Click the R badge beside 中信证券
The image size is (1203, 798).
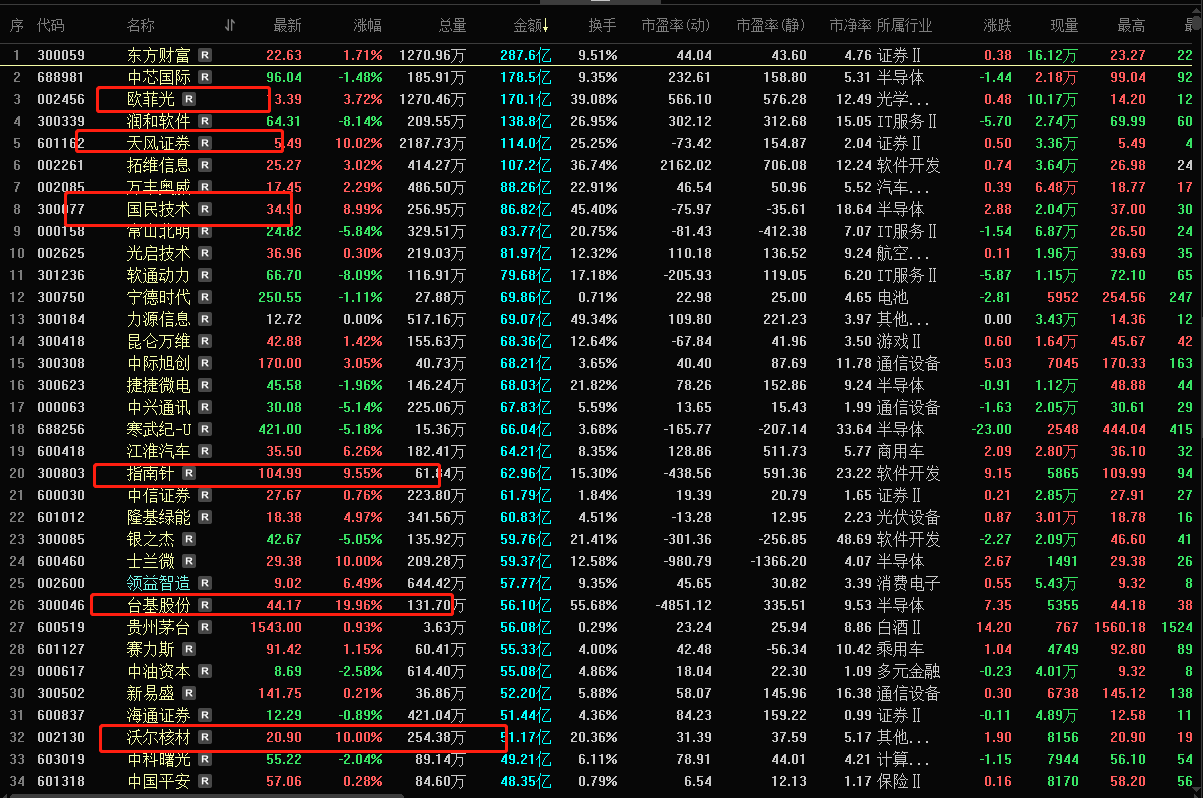(205, 495)
